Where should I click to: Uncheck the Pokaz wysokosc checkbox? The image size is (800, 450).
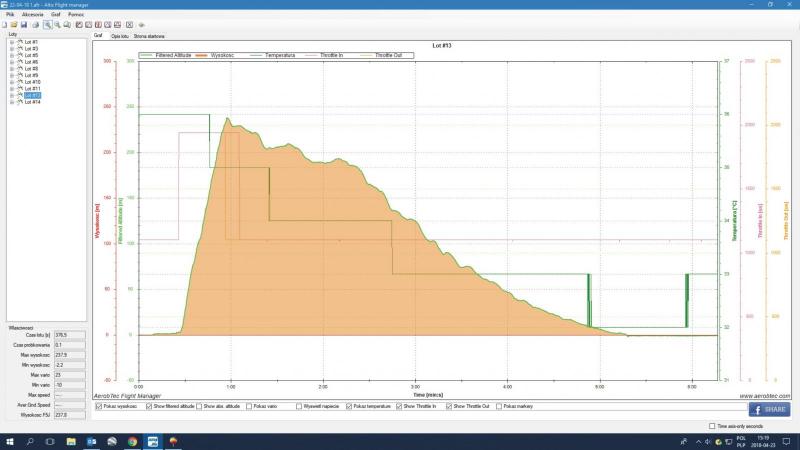pyautogui.click(x=98, y=407)
